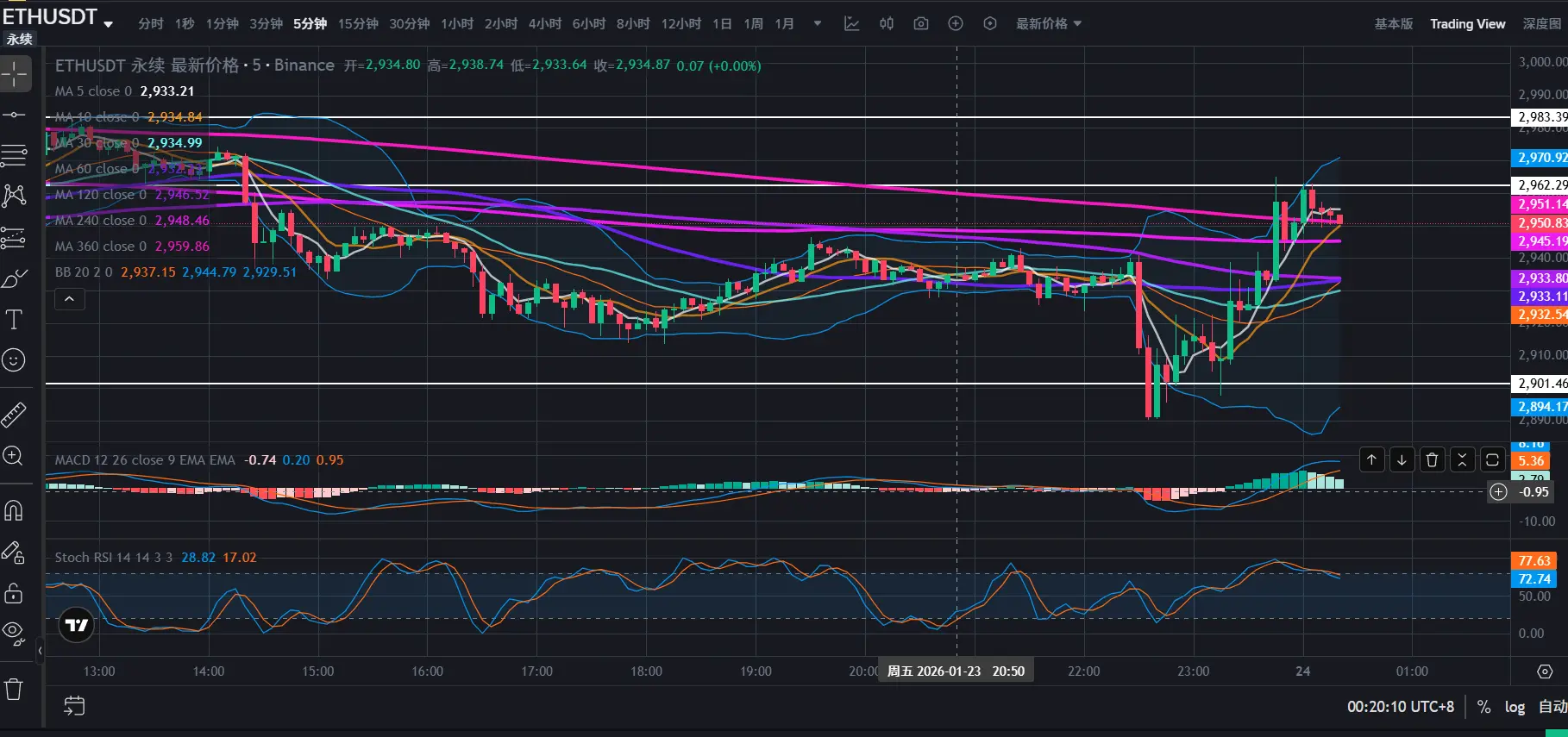The height and width of the screenshot is (737, 1568).
Task: Open the candlestick chart style icon
Action: [887, 23]
